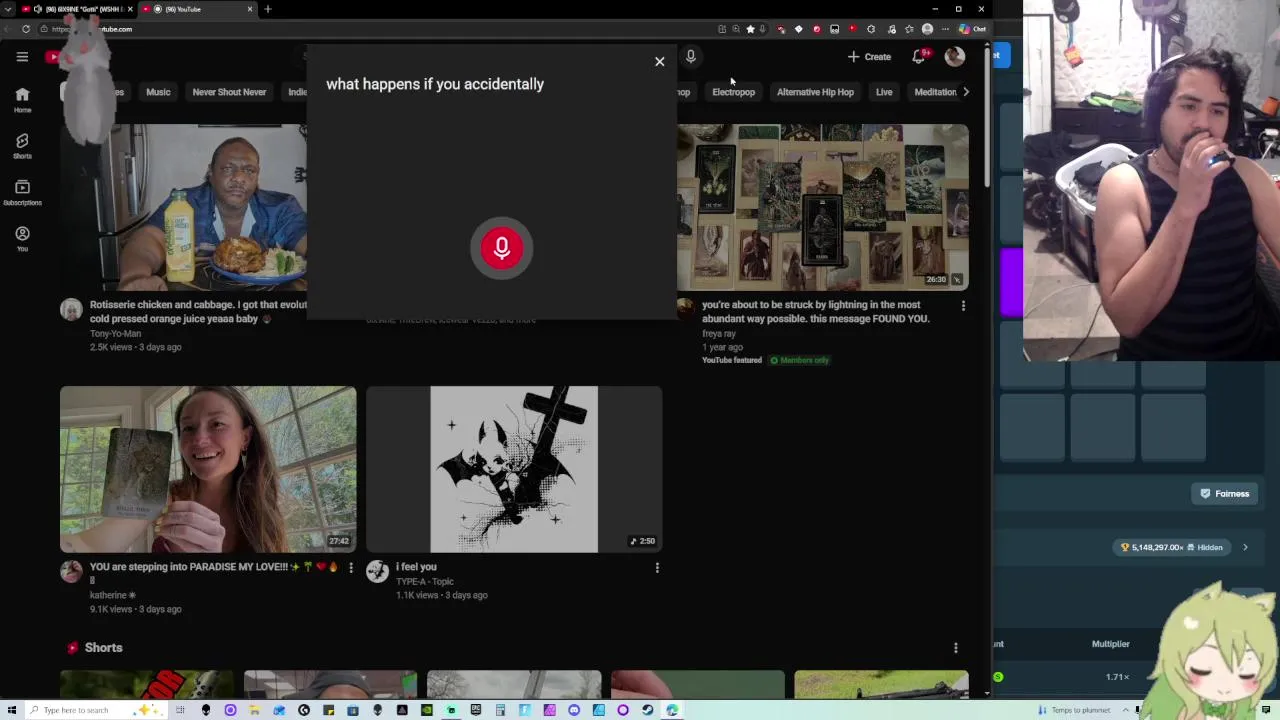The height and width of the screenshot is (720, 1280).
Task: Click the Fairness button in the side window
Action: point(1225,494)
